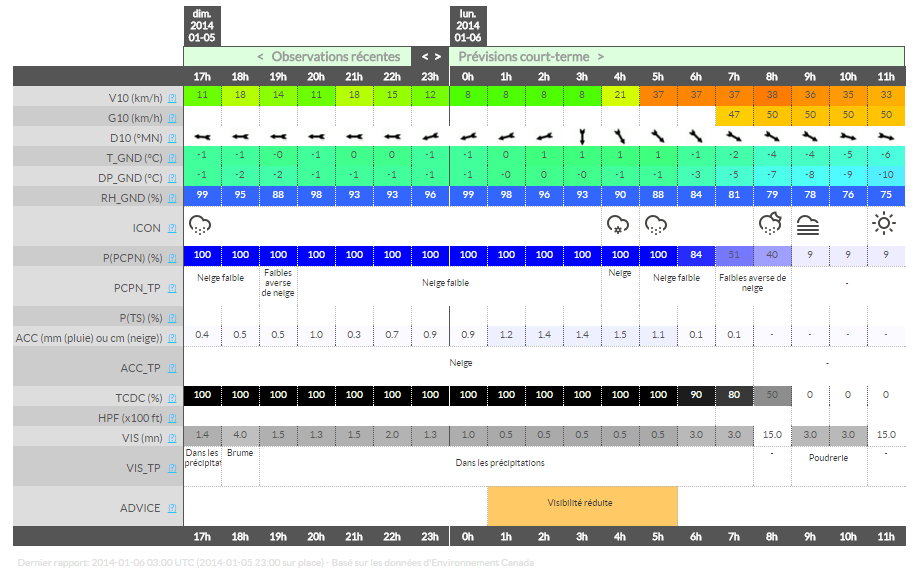The image size is (919, 576).
Task: Click the precipitation probability 51 at 7h
Action: pyautogui.click(x=734, y=255)
